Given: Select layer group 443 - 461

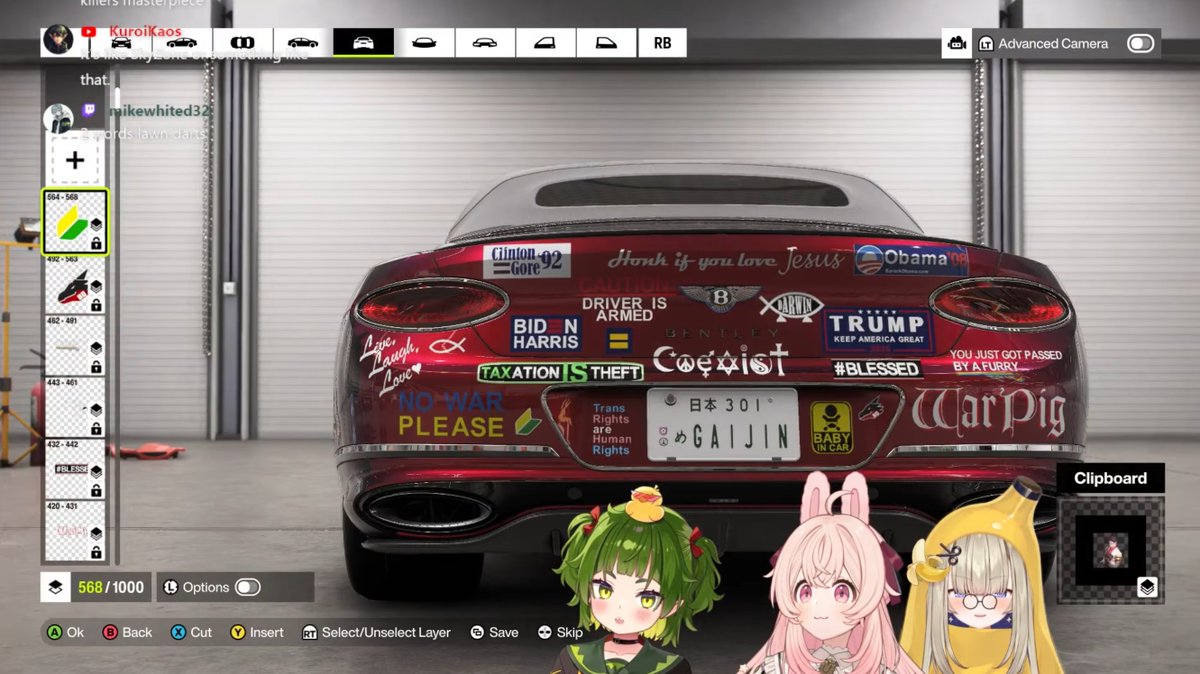Looking at the screenshot, I should click(75, 408).
